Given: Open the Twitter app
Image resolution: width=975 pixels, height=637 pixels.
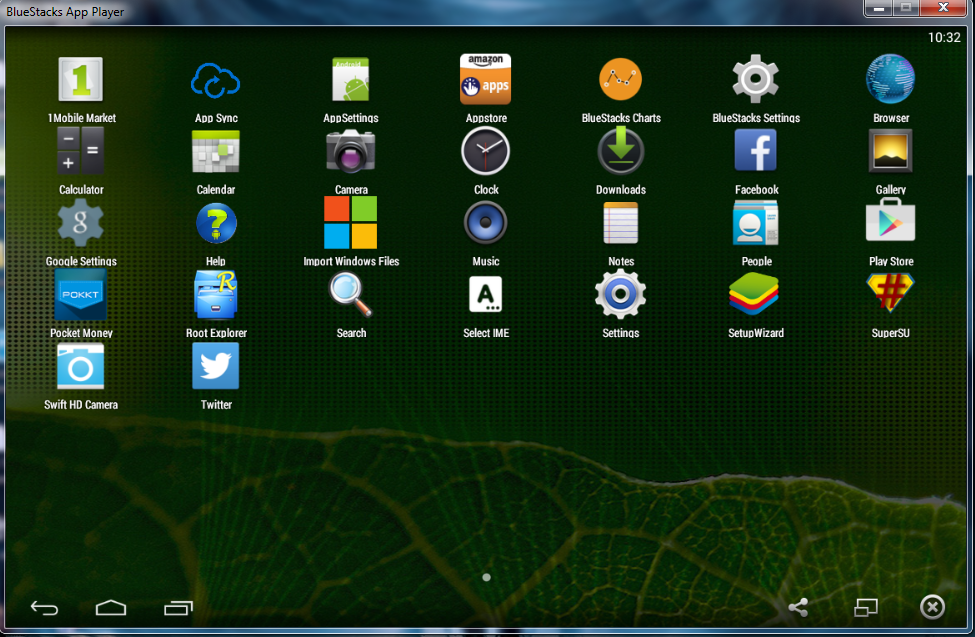Looking at the screenshot, I should [215, 366].
